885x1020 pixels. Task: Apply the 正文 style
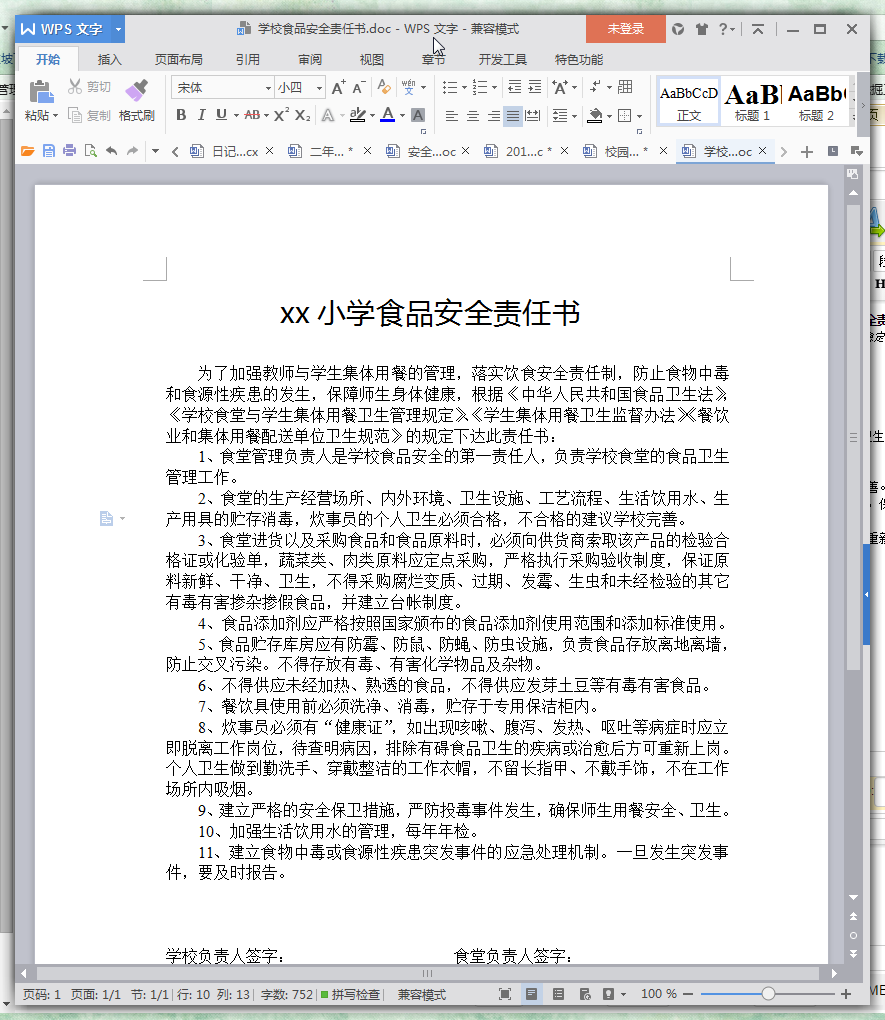(x=688, y=101)
